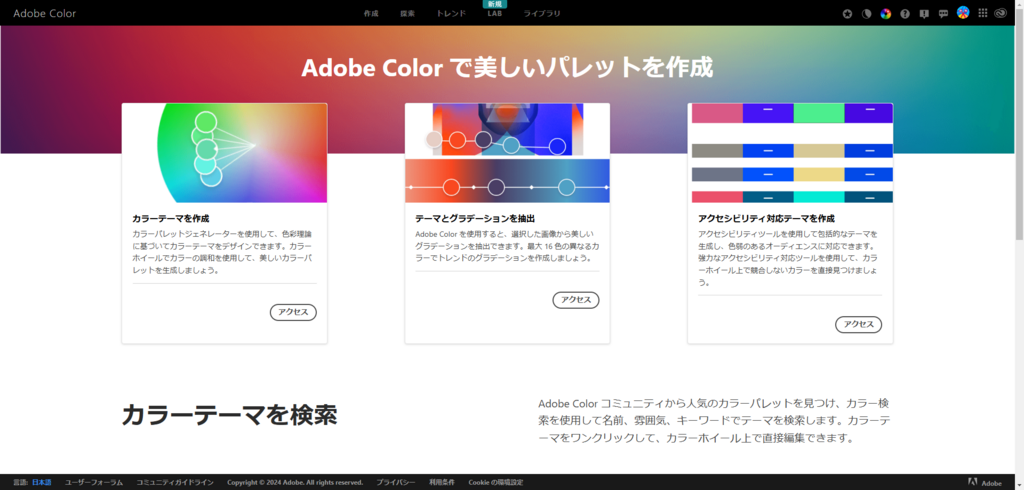Click the color wheel card thumbnail
This screenshot has width=1024, height=490.
(x=225, y=153)
